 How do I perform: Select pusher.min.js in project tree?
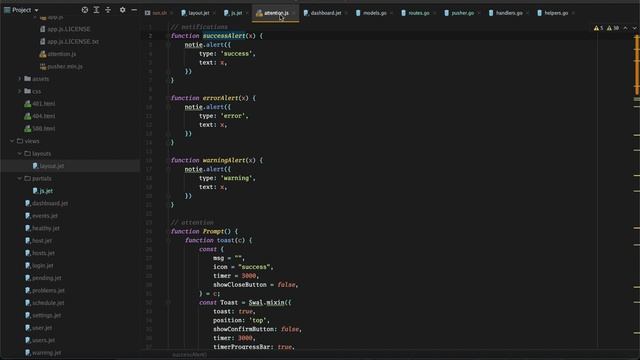[61, 67]
